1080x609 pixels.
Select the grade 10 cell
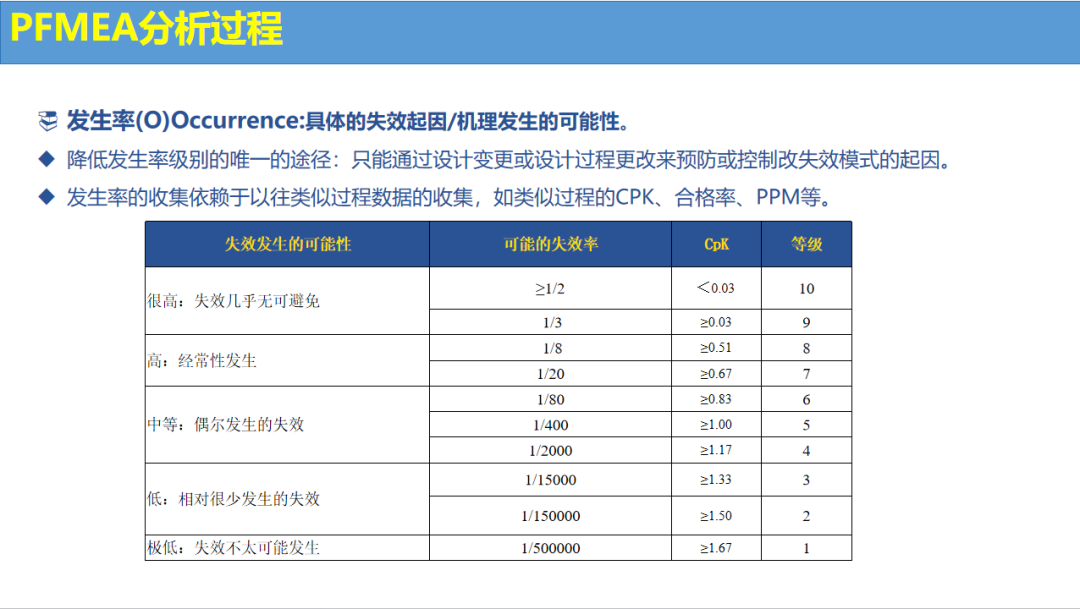click(806, 288)
